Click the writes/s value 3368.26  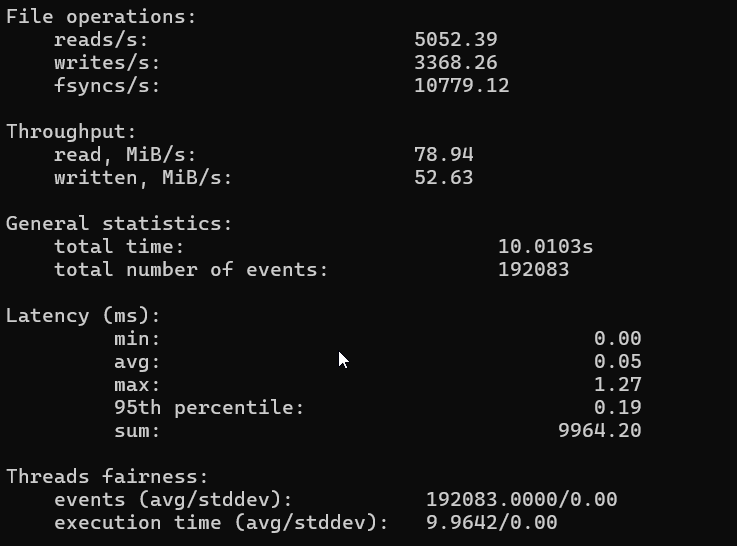pyautogui.click(x=455, y=62)
